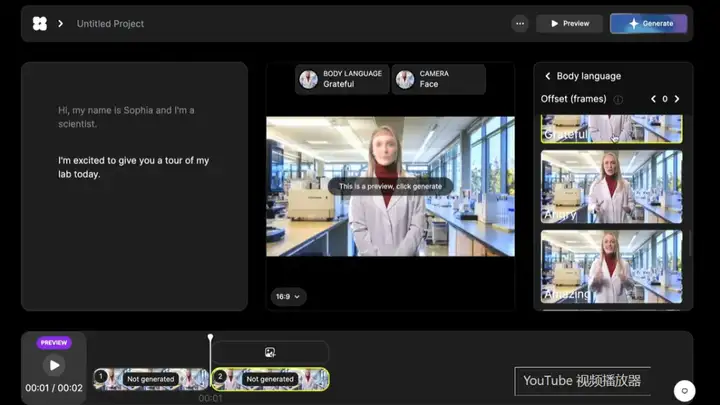The image size is (720, 405).
Task: Click the 00:01 / 00:02 time display
Action: point(54,388)
